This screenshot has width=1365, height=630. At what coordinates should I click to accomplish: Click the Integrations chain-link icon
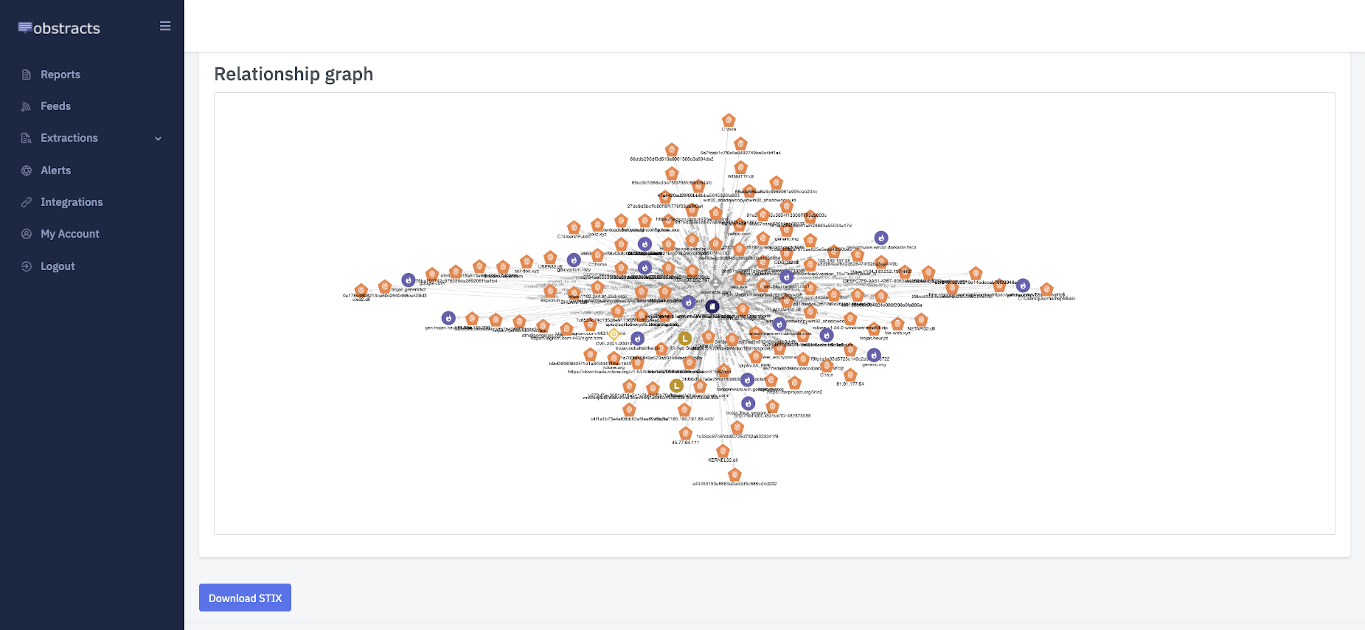pyautogui.click(x=26, y=203)
